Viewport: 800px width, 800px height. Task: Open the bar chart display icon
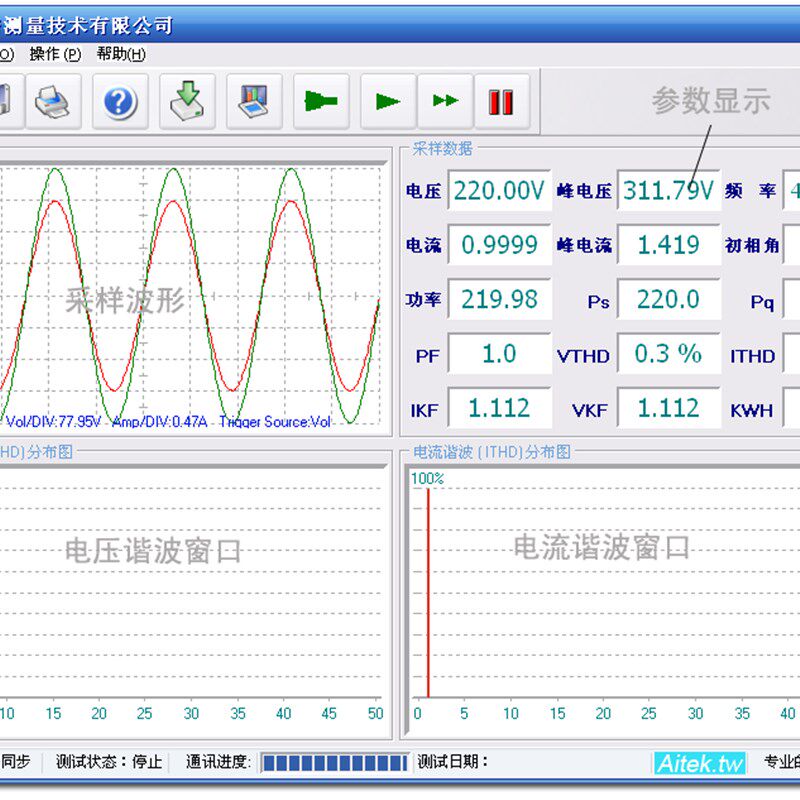point(254,102)
